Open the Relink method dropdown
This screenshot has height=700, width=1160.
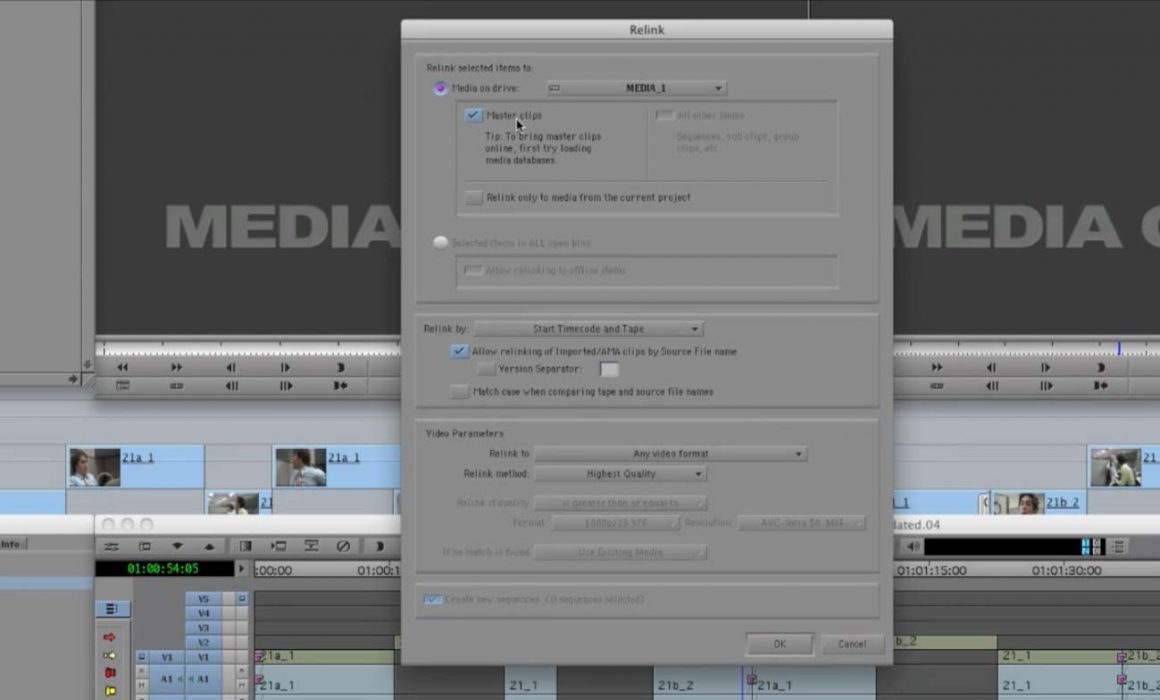[x=621, y=474]
